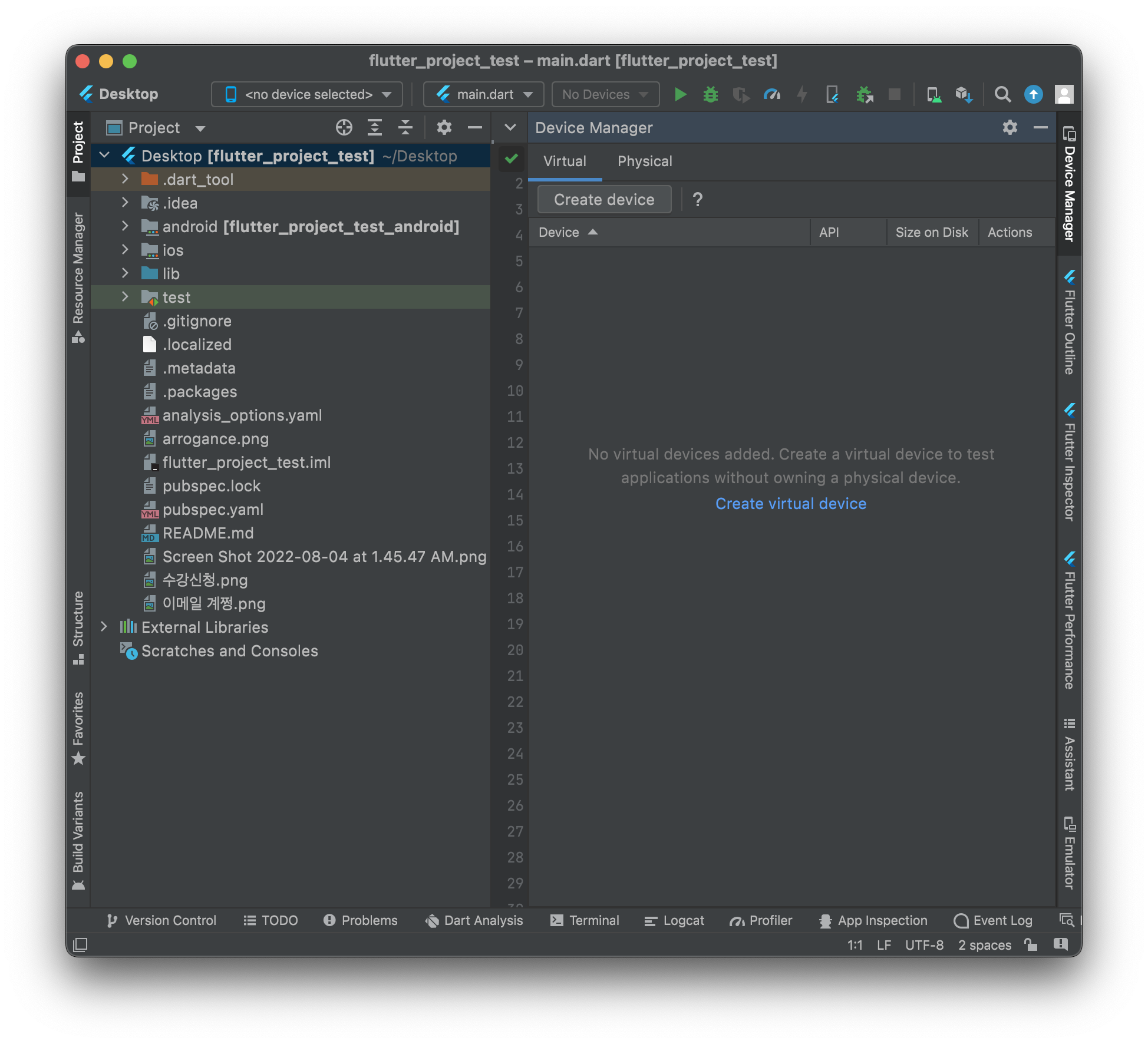Open the Flutter performance profiler gauge icon

coord(771,94)
